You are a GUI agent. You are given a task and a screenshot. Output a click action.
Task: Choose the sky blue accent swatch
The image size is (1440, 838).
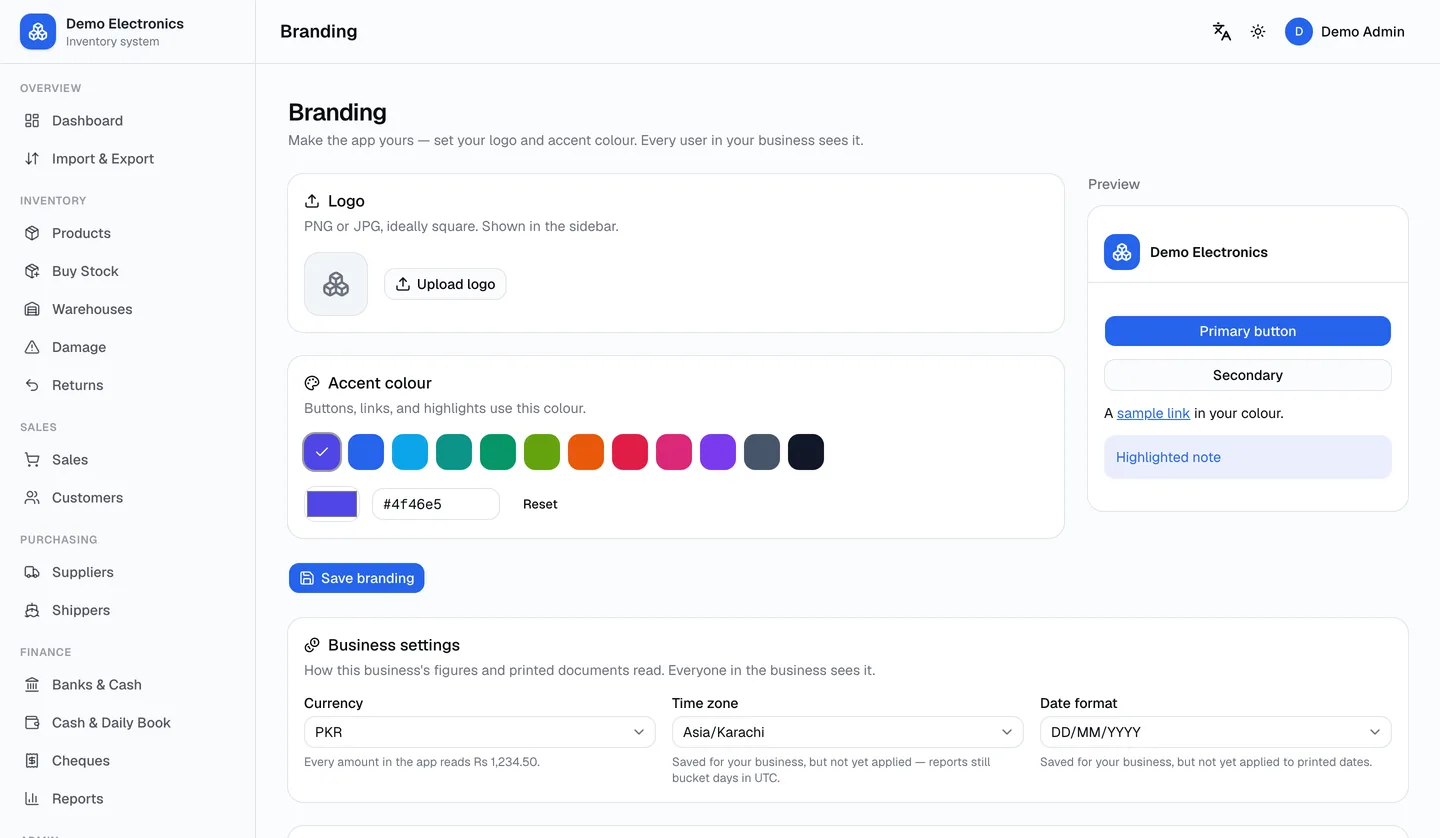410,452
